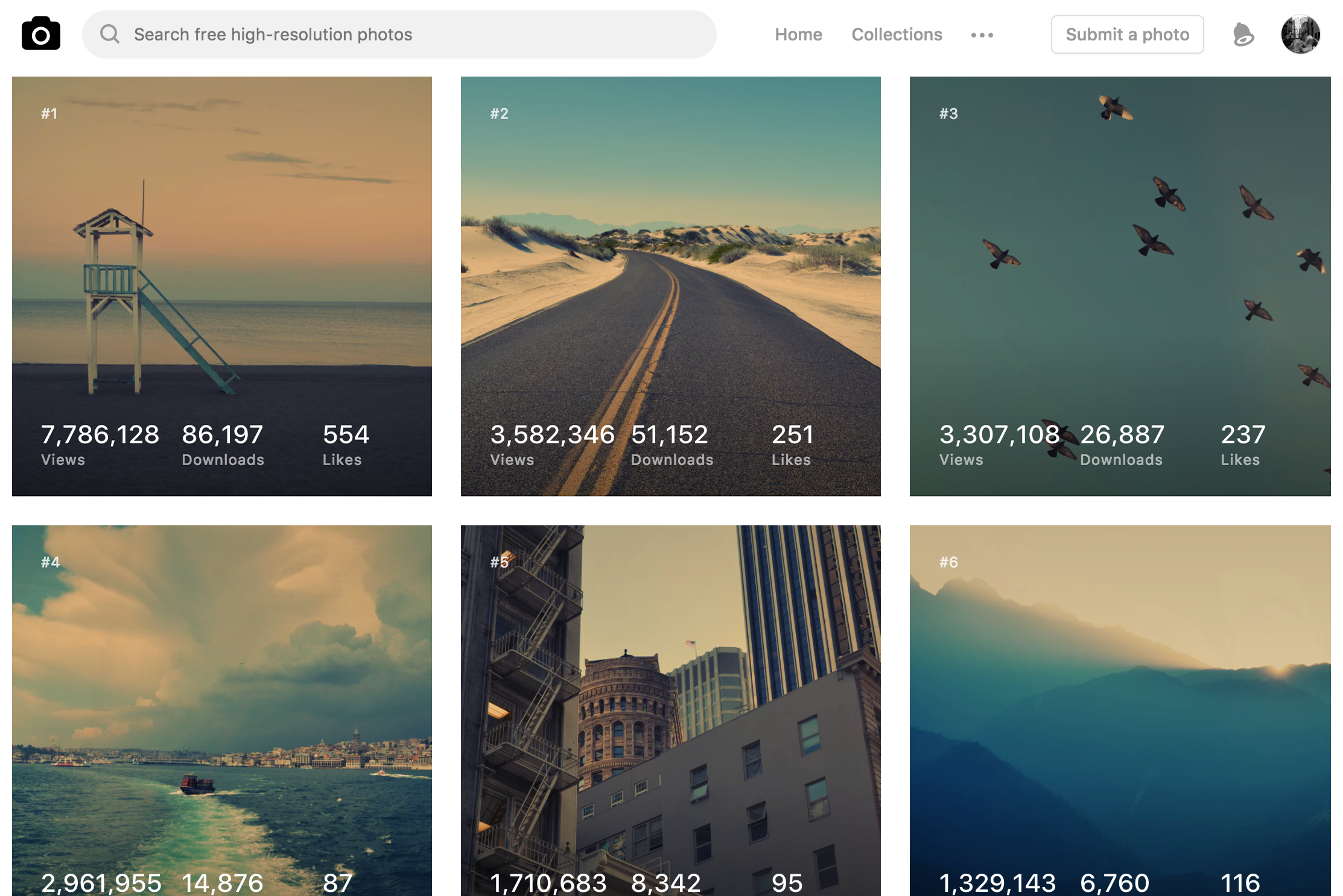1343x896 pixels.
Task: Focus the photo search field
Action: pyautogui.click(x=399, y=34)
